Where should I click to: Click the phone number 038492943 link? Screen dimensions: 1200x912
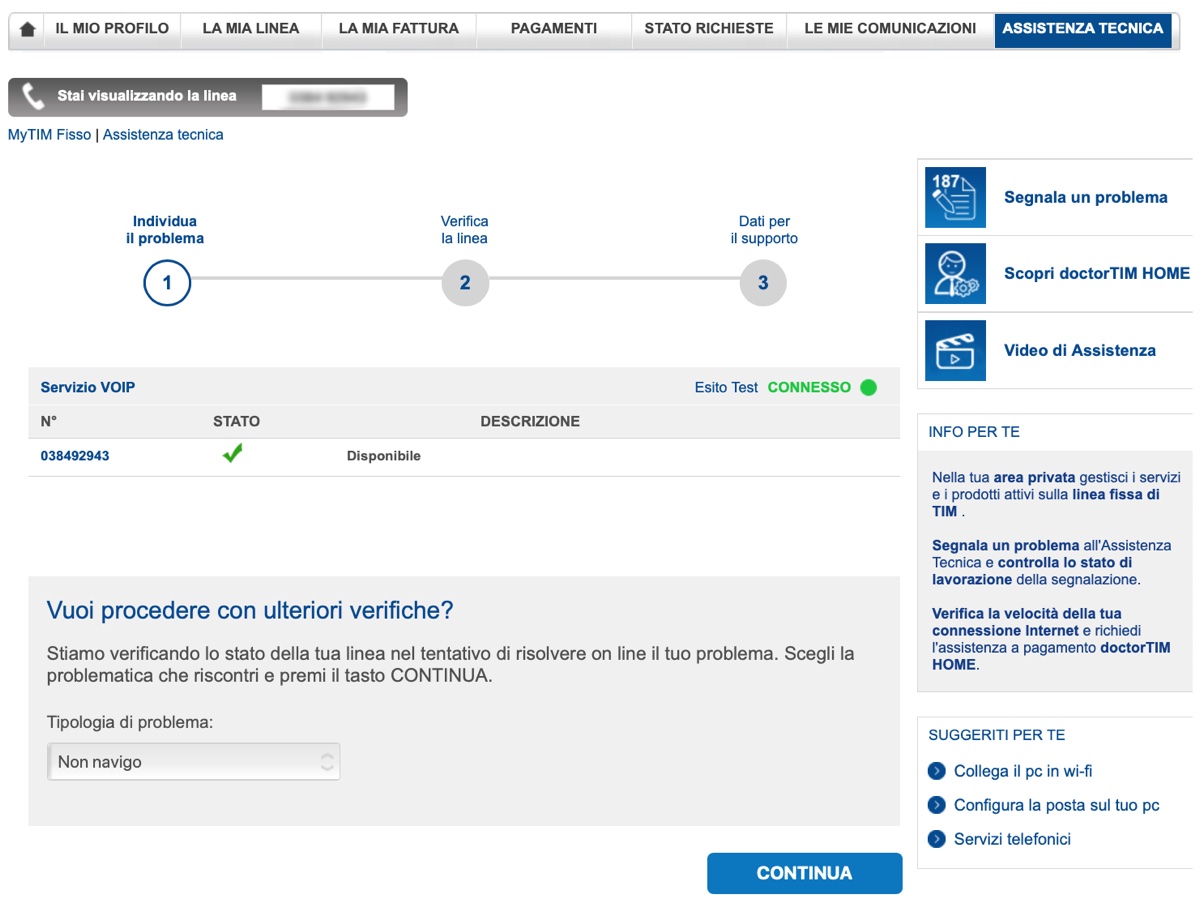pos(75,456)
